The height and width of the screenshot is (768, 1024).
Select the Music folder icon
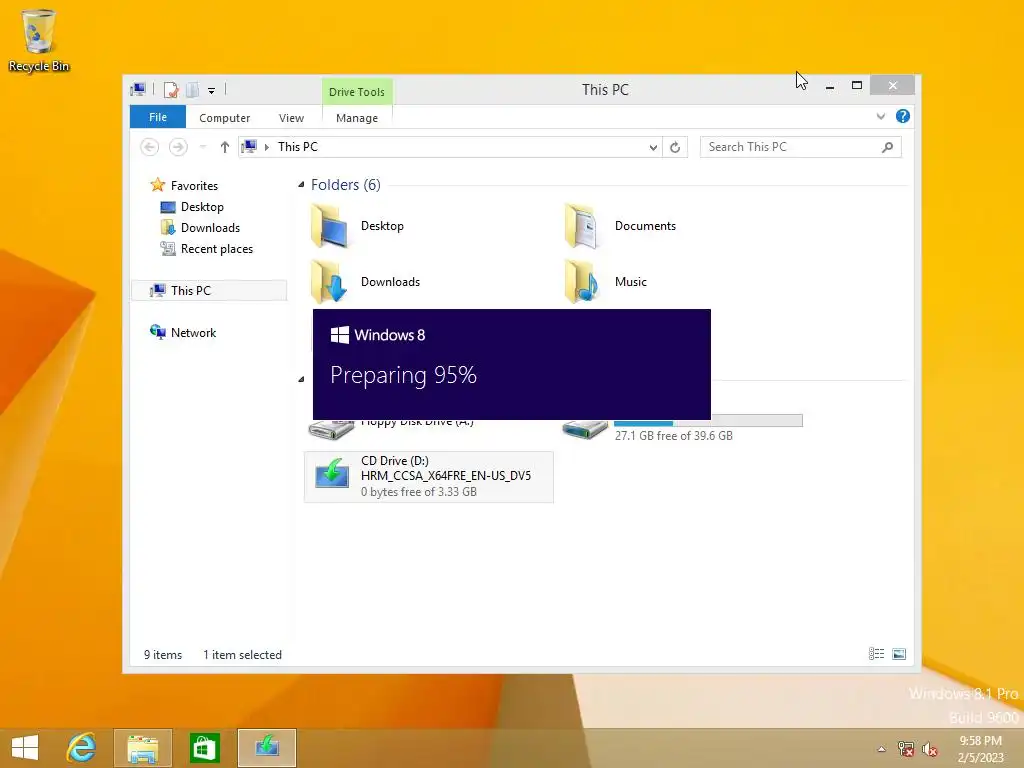[x=582, y=281]
